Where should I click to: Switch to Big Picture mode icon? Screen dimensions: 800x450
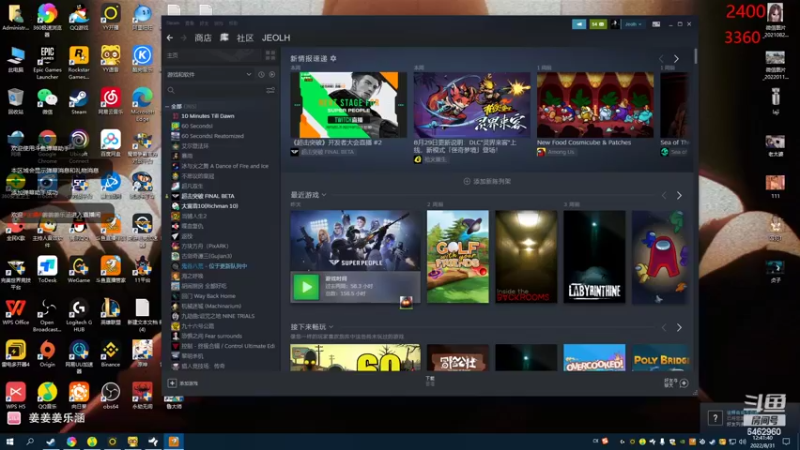click(x=656, y=24)
